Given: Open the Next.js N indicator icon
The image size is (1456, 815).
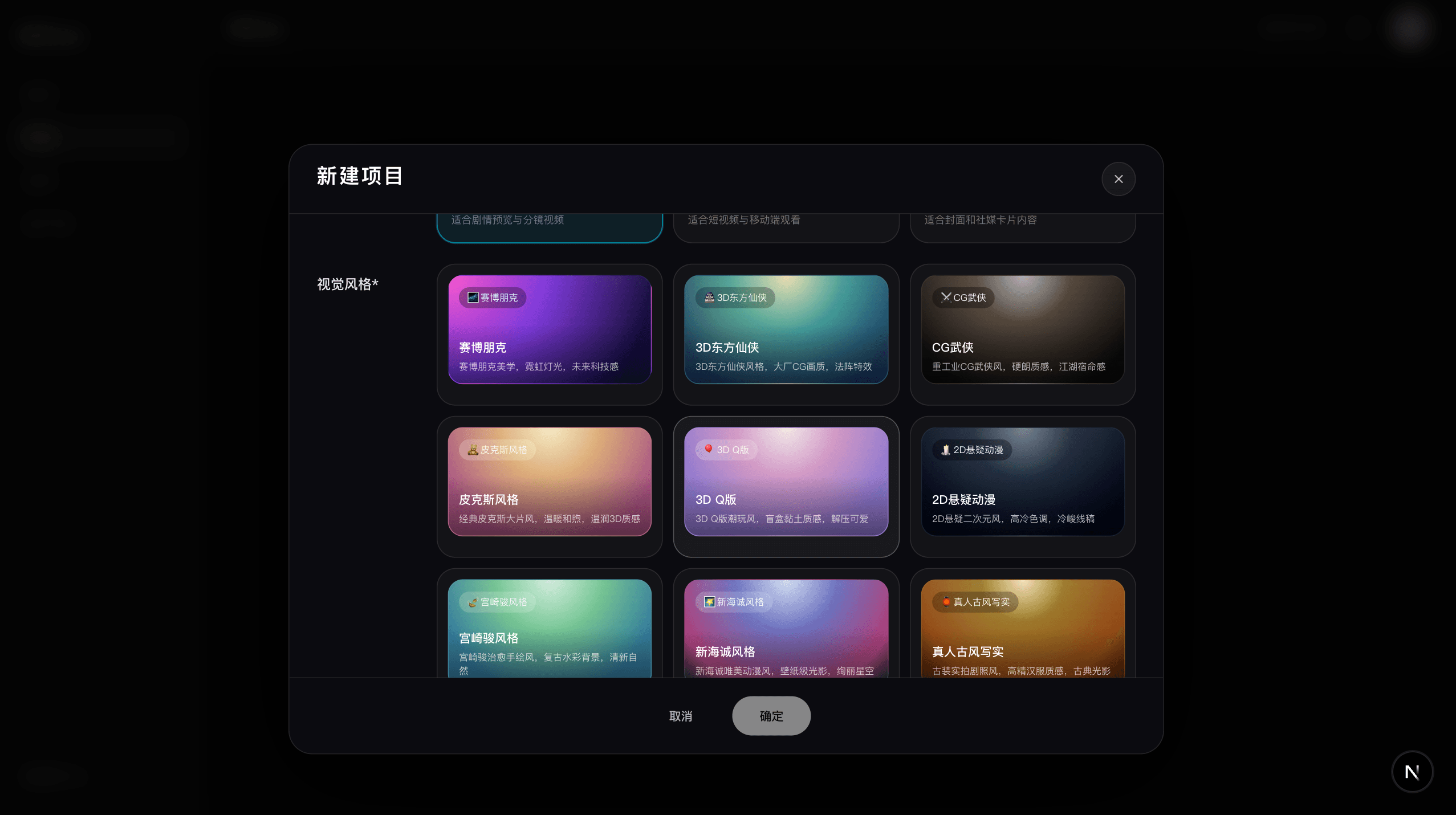Looking at the screenshot, I should (1412, 772).
